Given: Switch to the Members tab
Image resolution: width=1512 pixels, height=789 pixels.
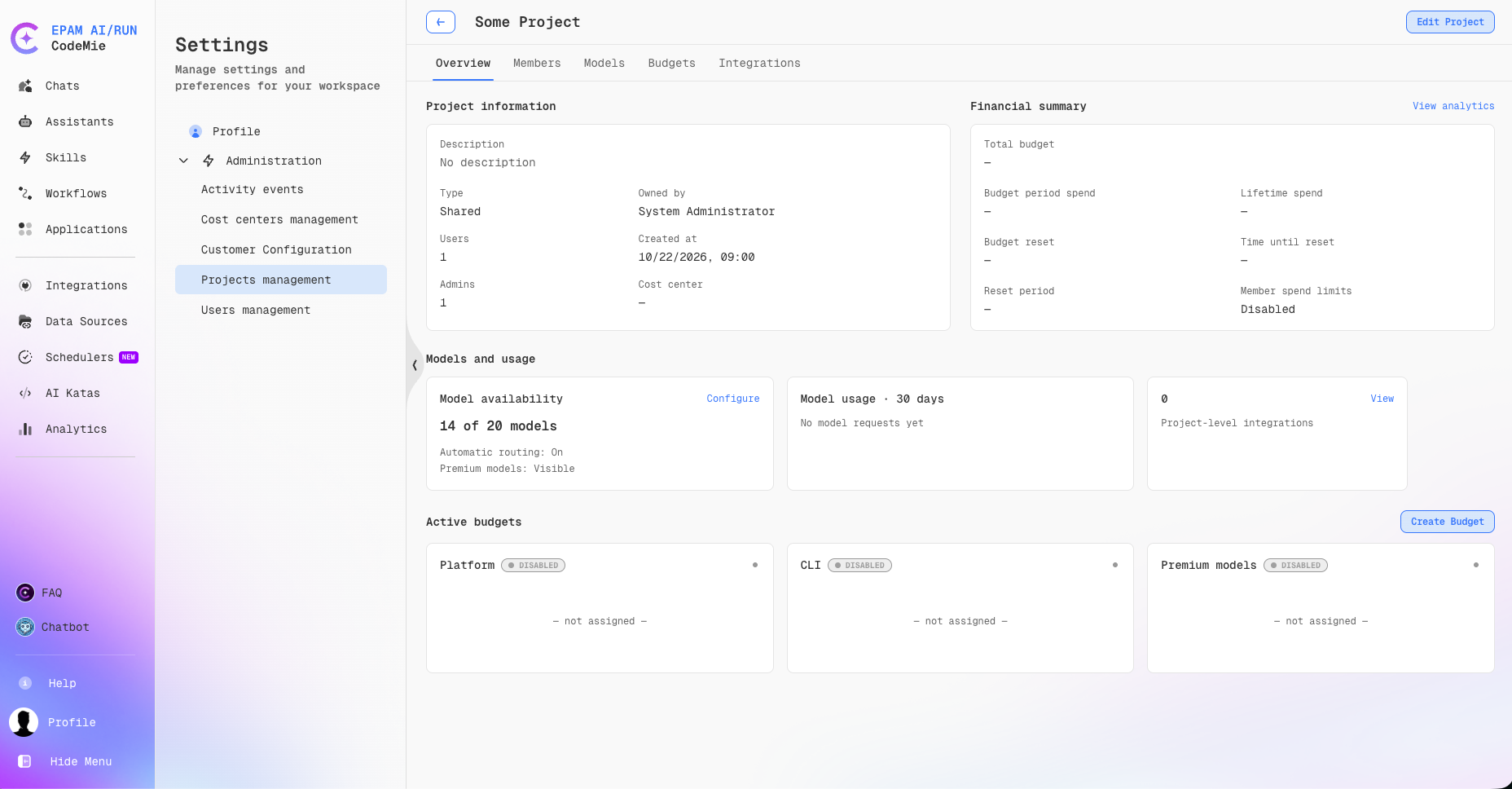Looking at the screenshot, I should tap(537, 63).
